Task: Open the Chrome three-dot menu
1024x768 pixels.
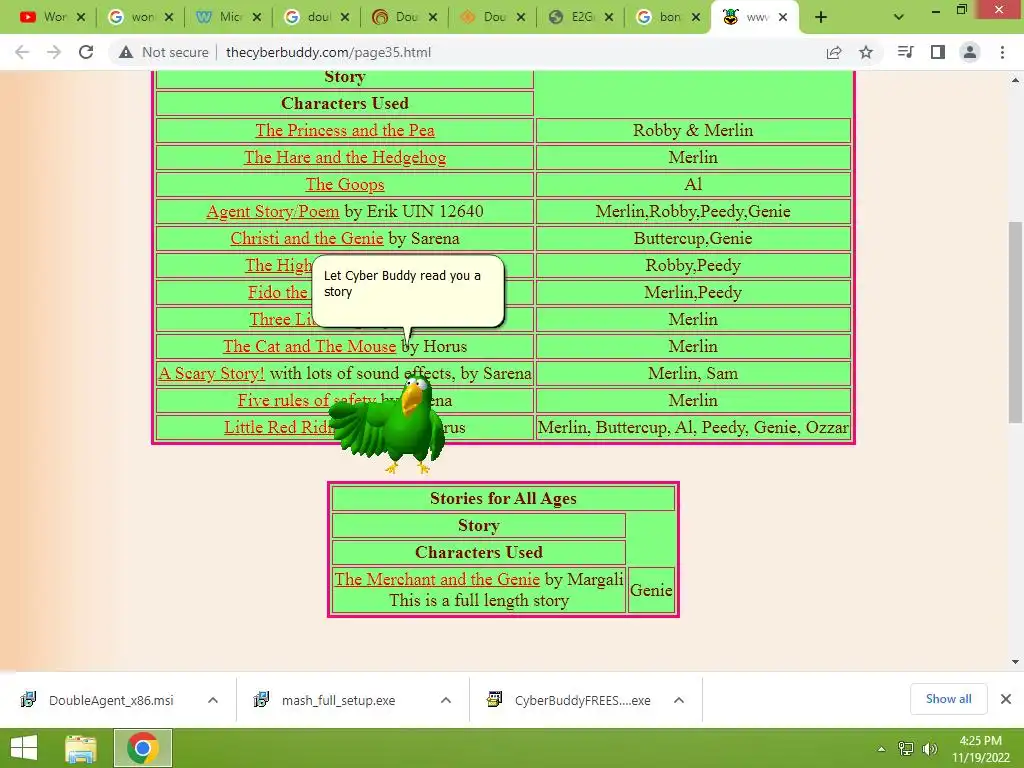Action: click(1002, 52)
